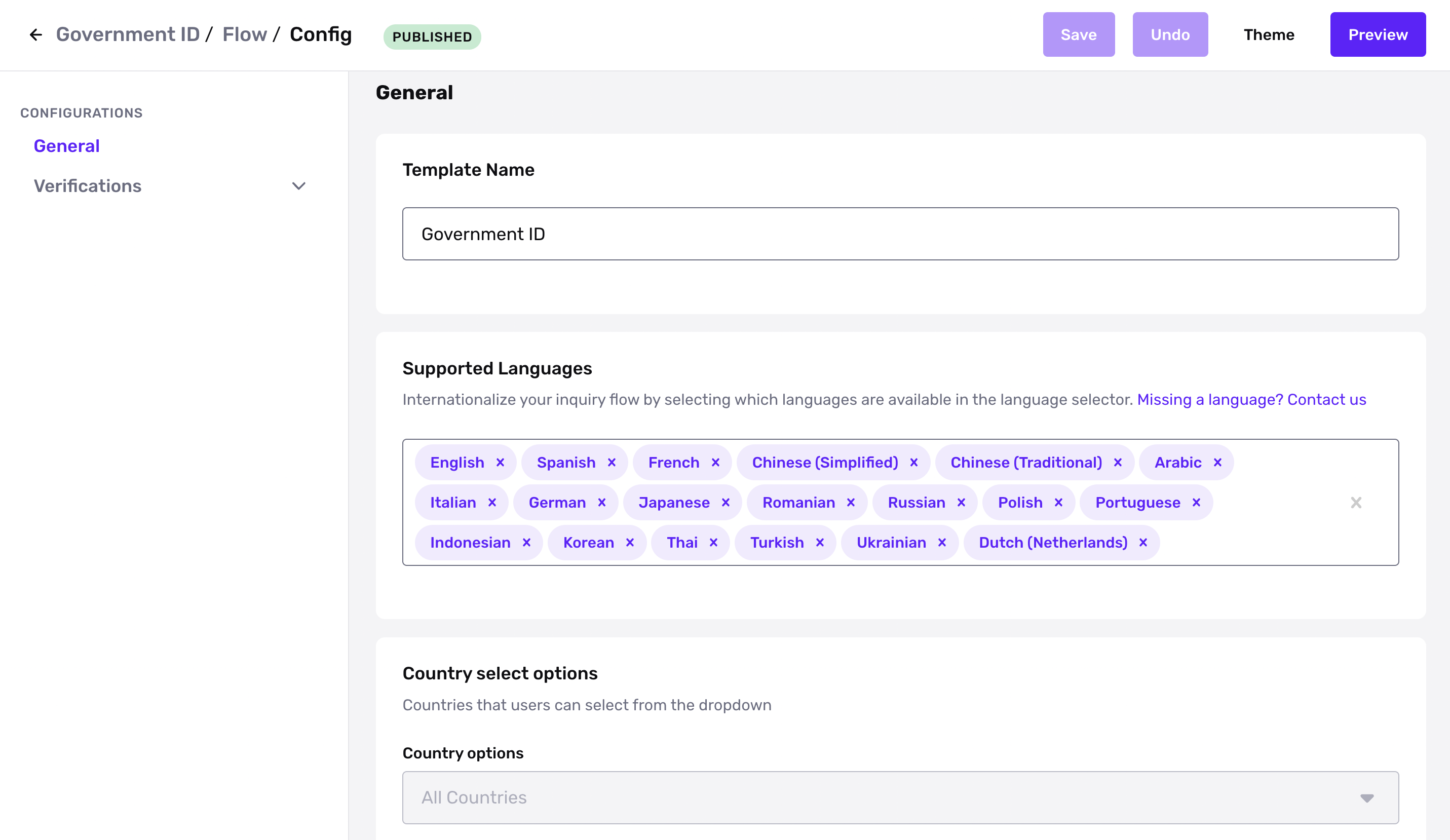Remove the Korean language tag
Viewport: 1450px width, 840px height.
point(630,543)
